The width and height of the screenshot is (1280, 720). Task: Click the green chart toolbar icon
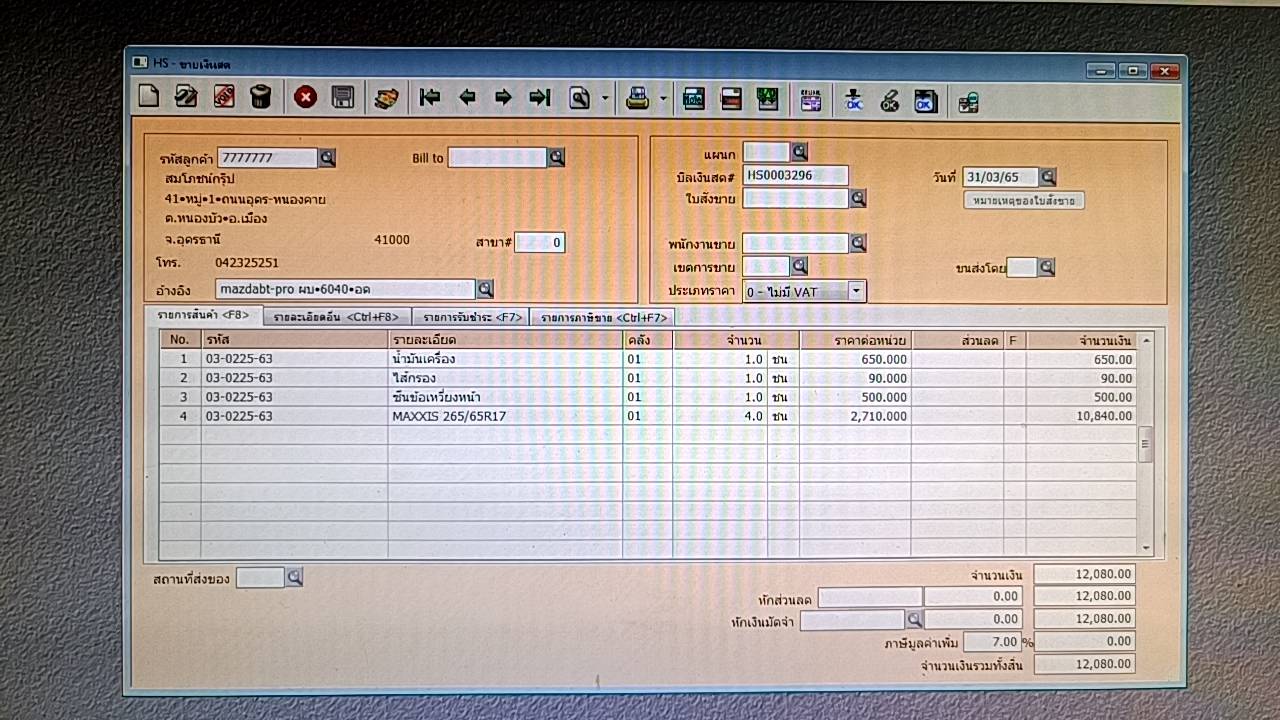(767, 98)
